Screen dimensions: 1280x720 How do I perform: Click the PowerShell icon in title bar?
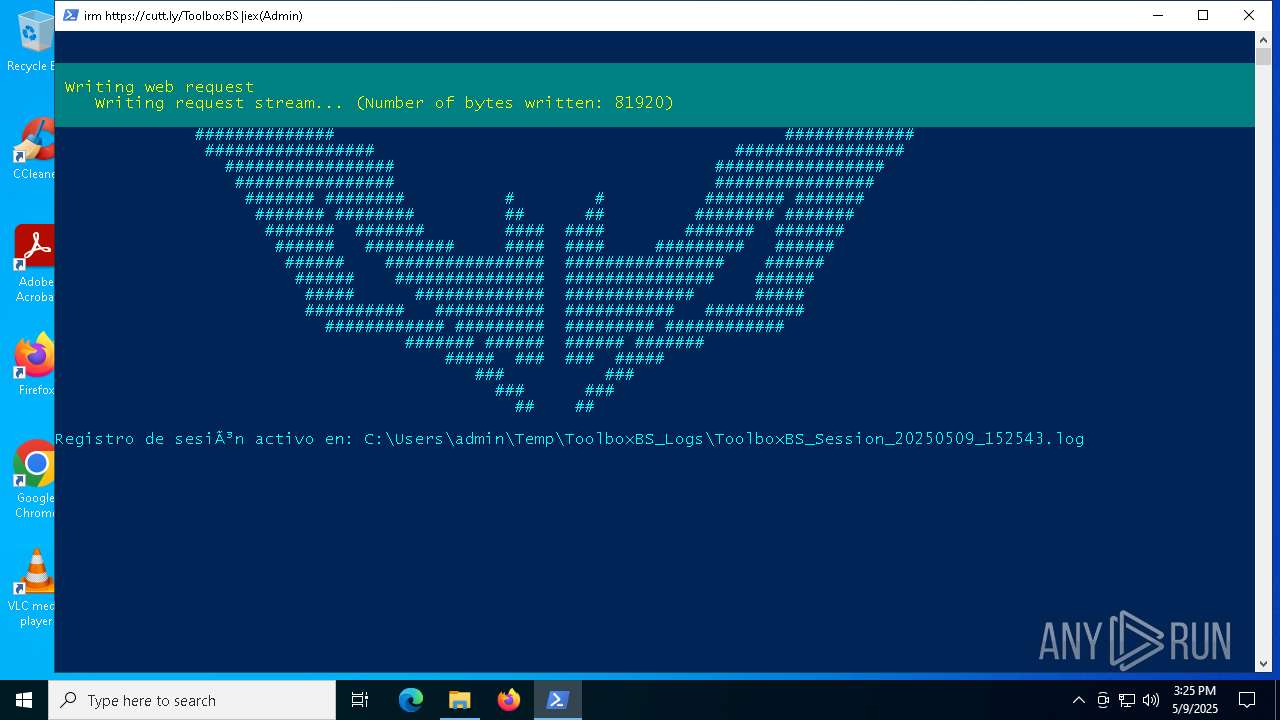pos(71,15)
